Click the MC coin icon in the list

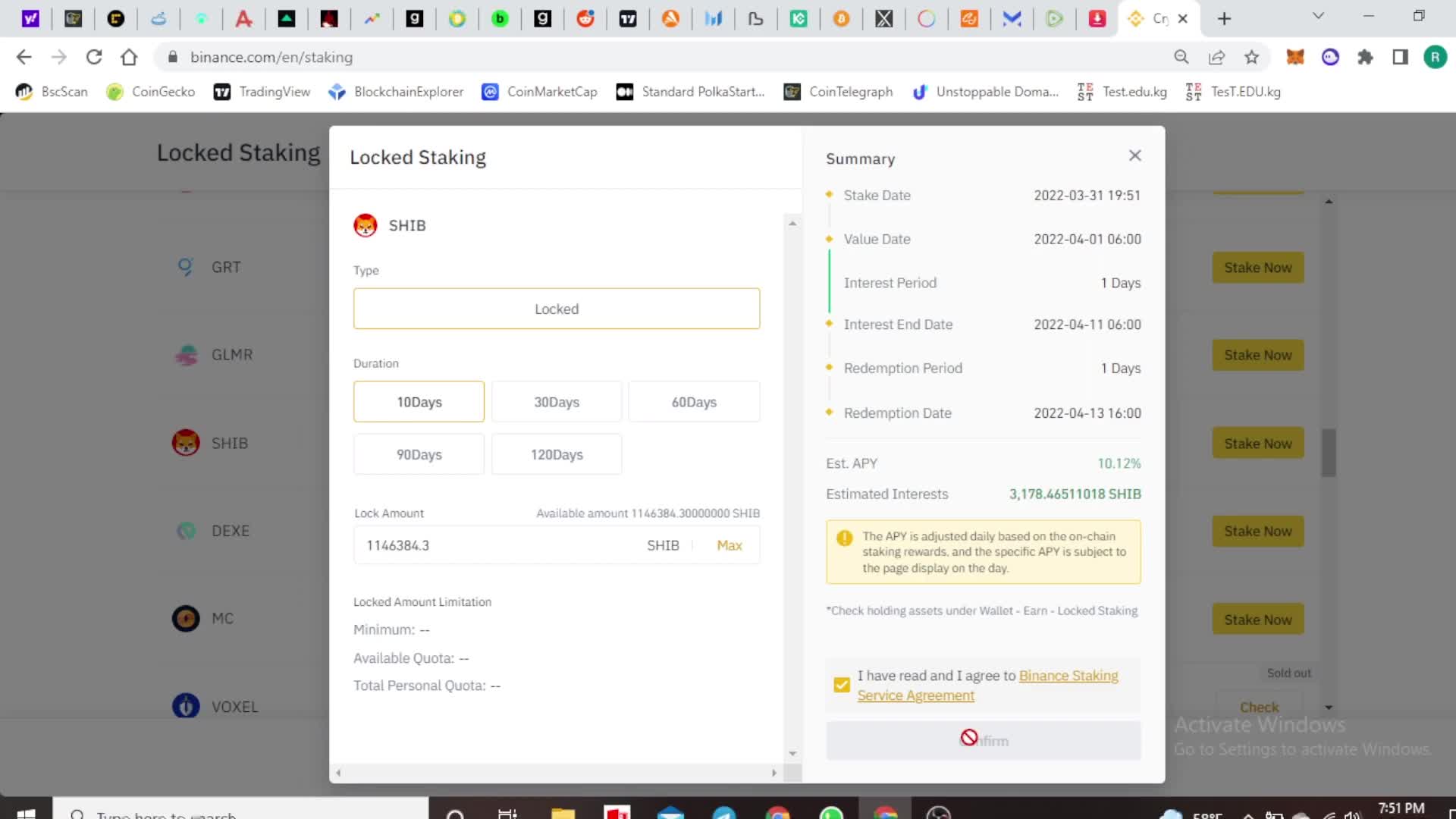[186, 619]
